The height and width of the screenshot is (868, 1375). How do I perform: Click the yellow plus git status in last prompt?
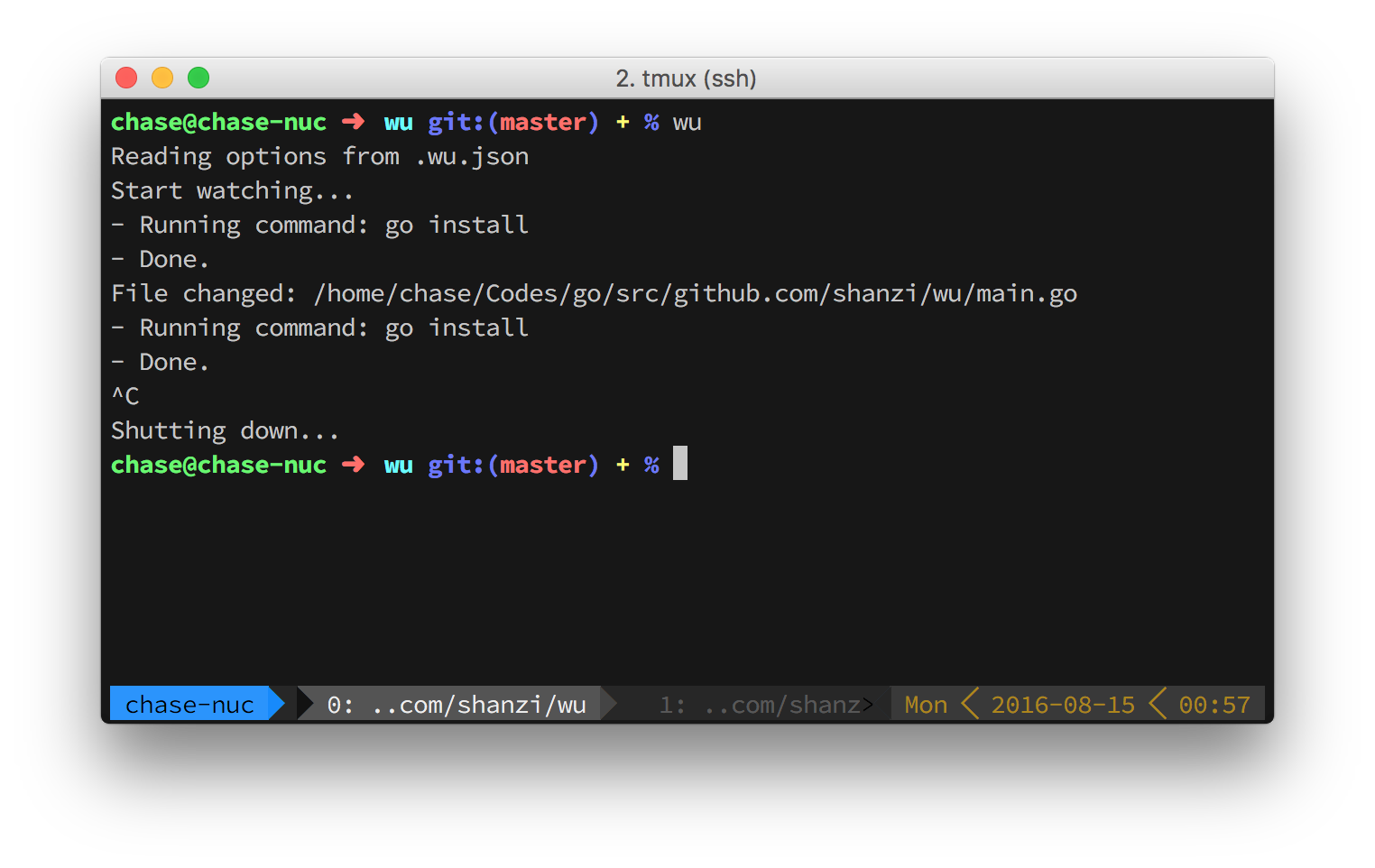pyautogui.click(x=623, y=465)
